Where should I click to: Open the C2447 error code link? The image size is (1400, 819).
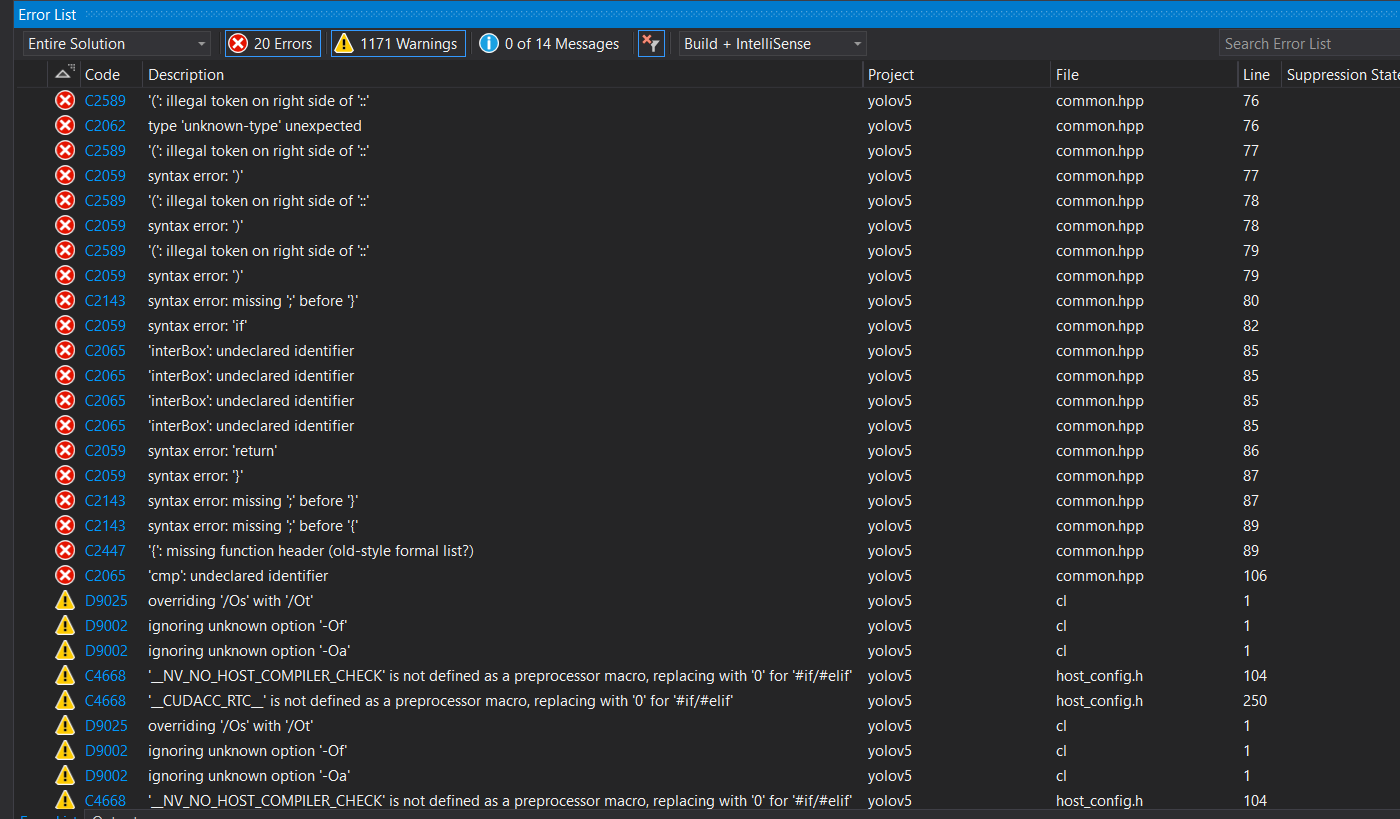pyautogui.click(x=105, y=551)
